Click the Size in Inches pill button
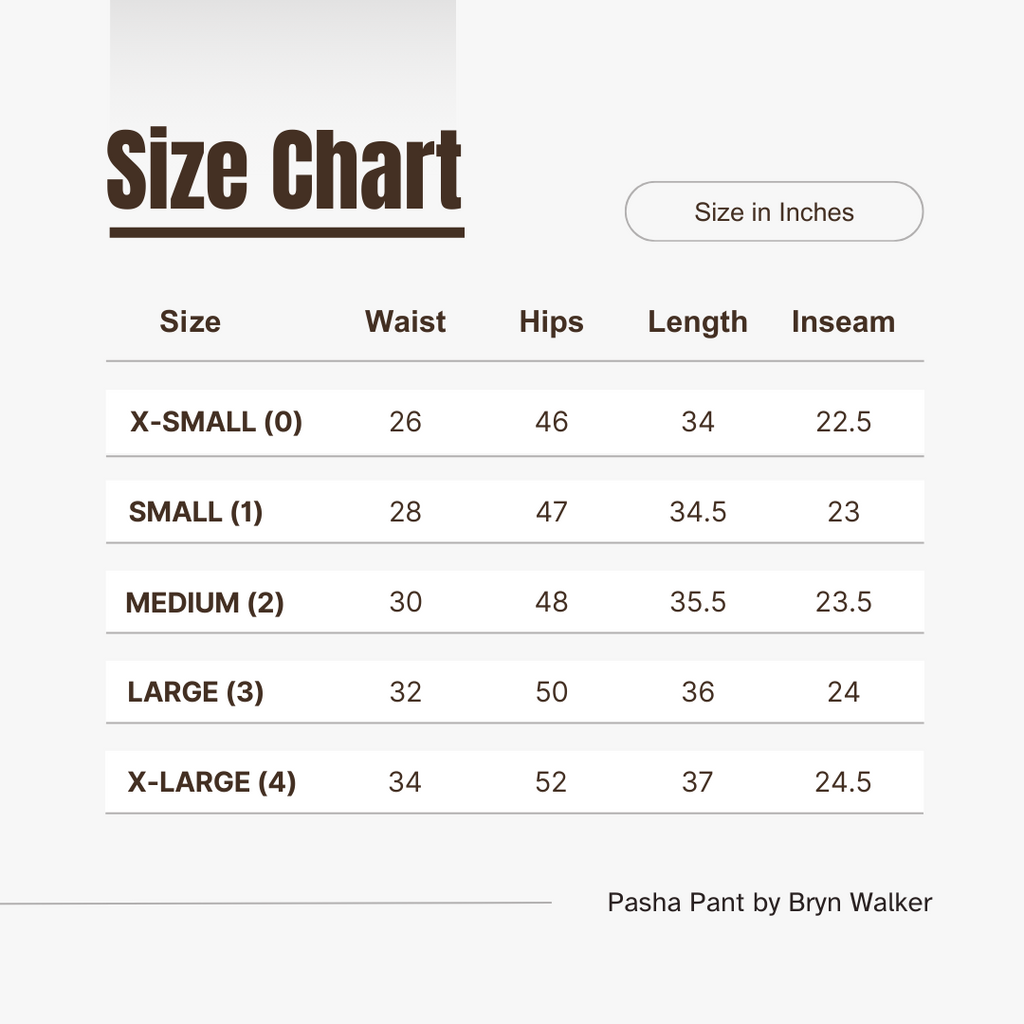 (774, 212)
